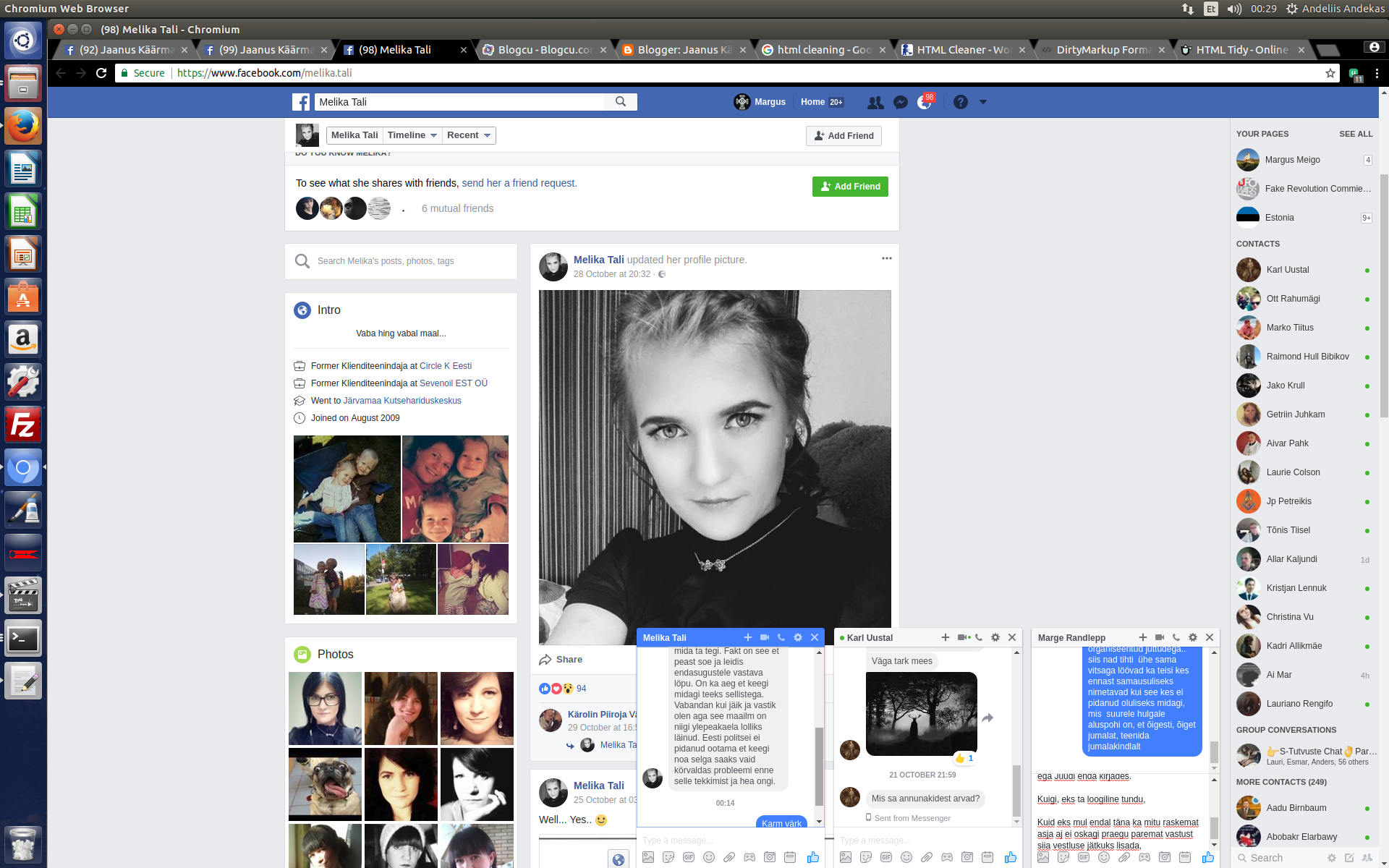
Task: Open the system volume indicator in top panel
Action: (x=1234, y=9)
